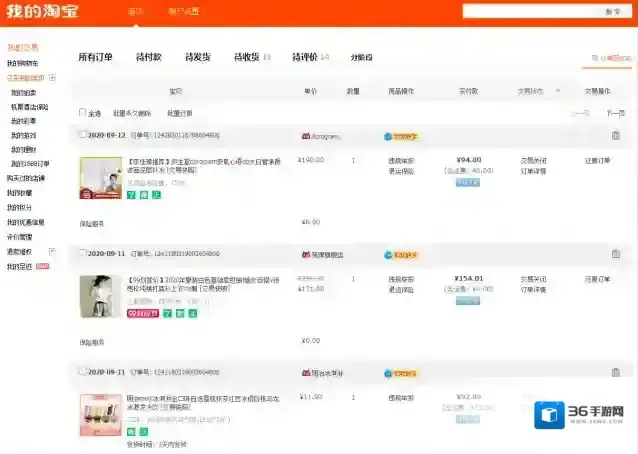Open 我的收藏 in the sidebar
This screenshot has height=454, width=638.
click(20, 193)
